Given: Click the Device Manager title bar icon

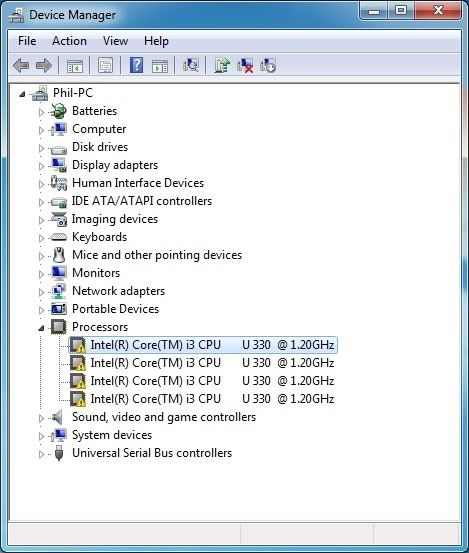Looking at the screenshot, I should (16, 15).
